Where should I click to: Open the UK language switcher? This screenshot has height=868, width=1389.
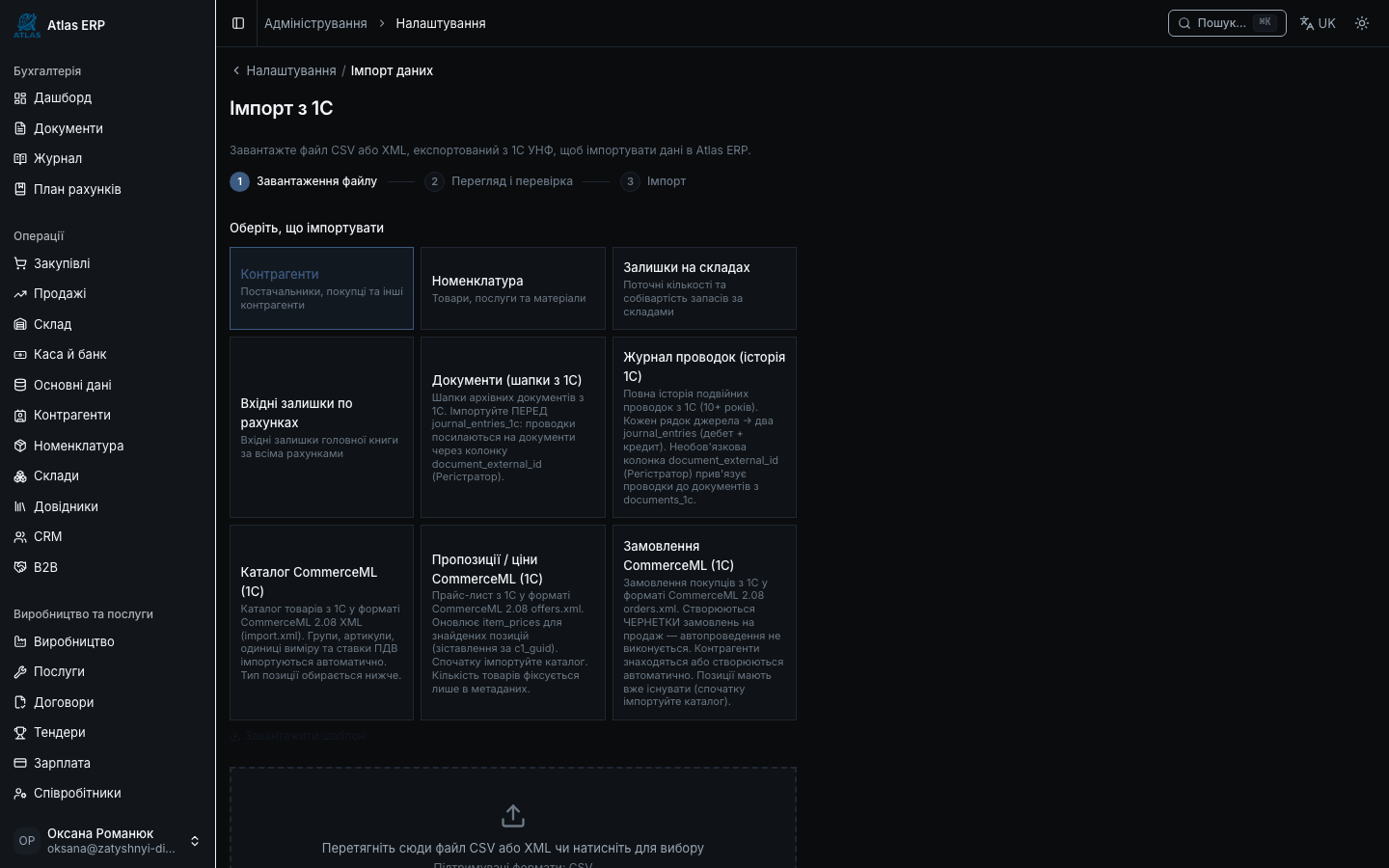(1318, 23)
